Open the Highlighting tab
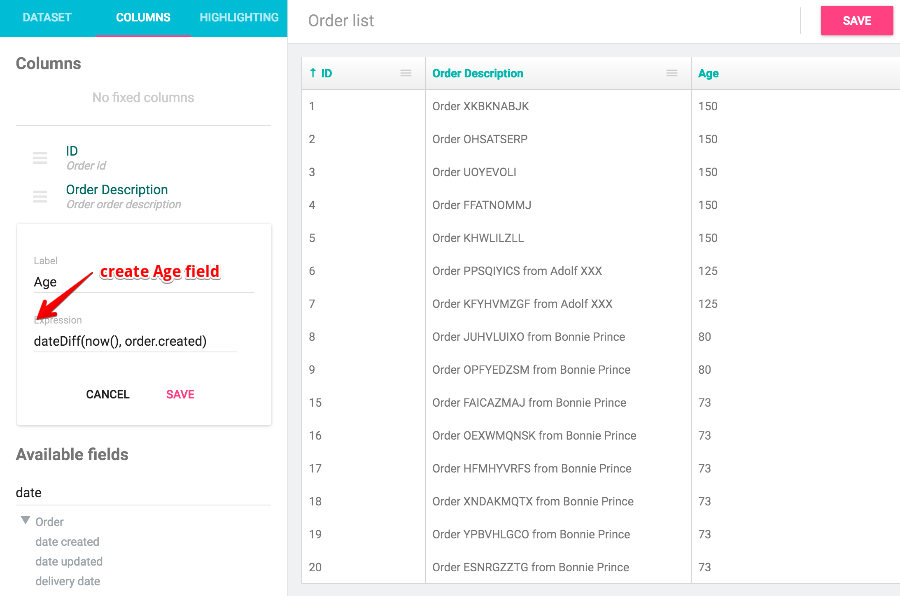900x596 pixels. [x=239, y=18]
